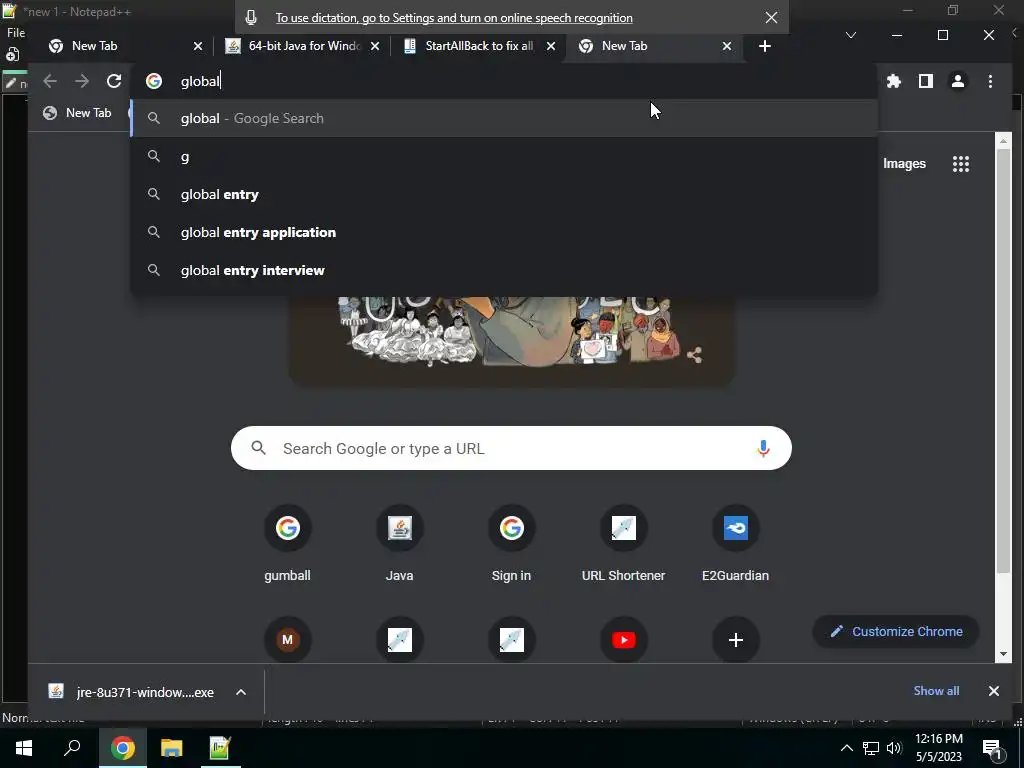1024x768 pixels.
Task: Click the back navigation arrow
Action: 50,81
